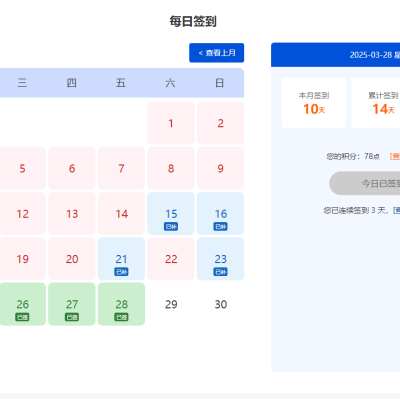Click the 您已连续签到 3 天 text
Image resolution: width=400 pixels, height=400 pixels.
tap(355, 210)
